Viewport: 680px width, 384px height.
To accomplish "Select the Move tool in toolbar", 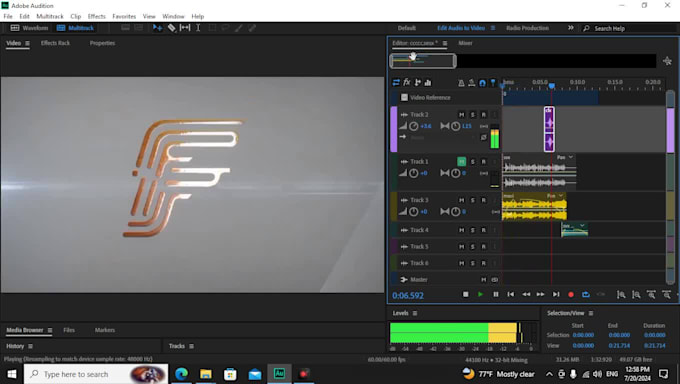I will click(x=157, y=28).
